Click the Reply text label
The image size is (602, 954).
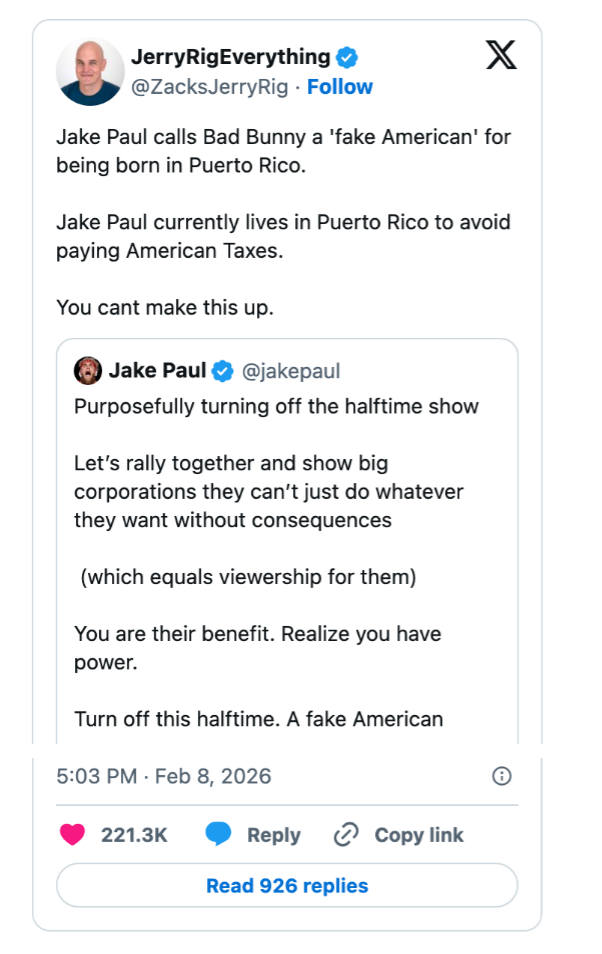[274, 835]
